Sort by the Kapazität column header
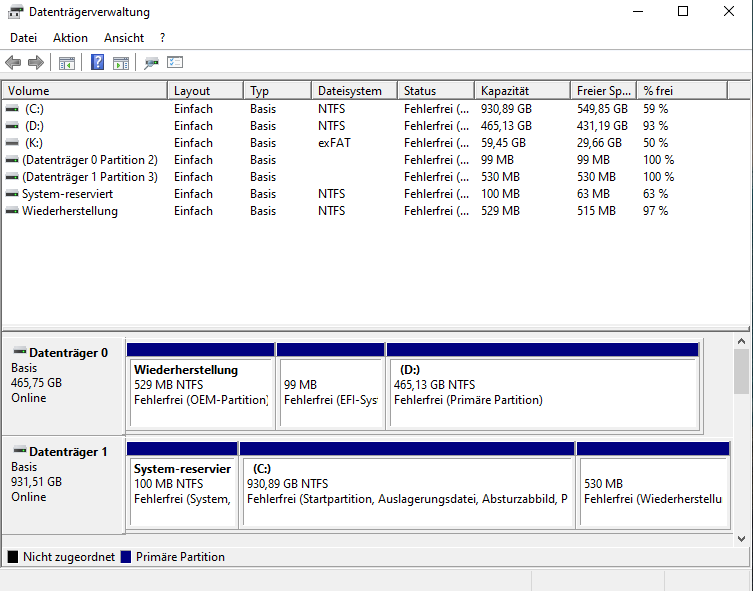The width and height of the screenshot is (753, 591). 522,91
